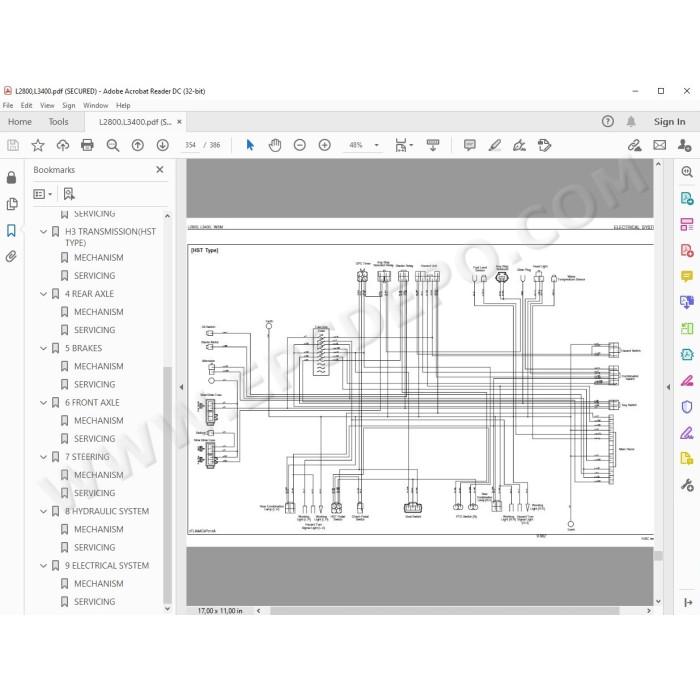
Task: Collapse the left navigation pane arrow
Action: tap(181, 387)
